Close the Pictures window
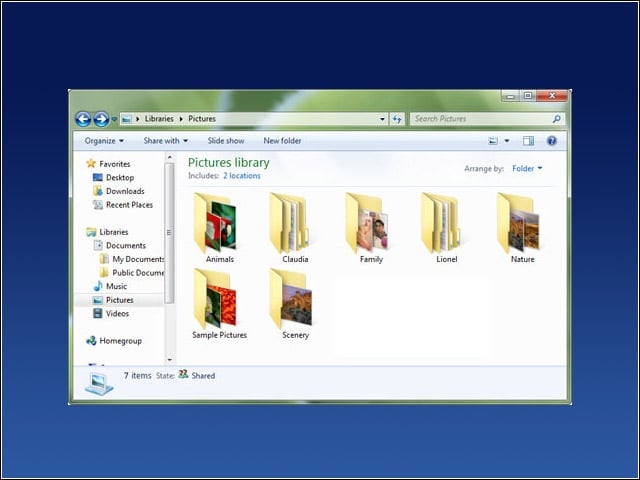The height and width of the screenshot is (480, 640). point(552,96)
